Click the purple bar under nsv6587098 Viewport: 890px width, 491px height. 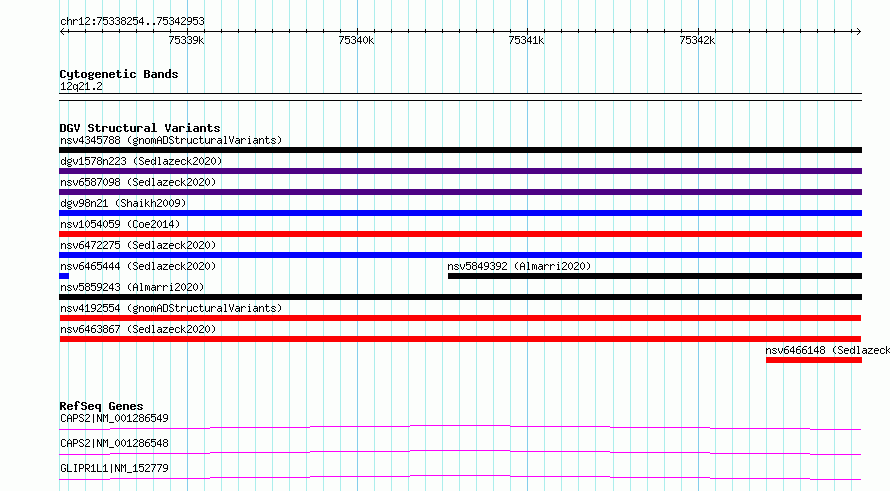tap(460, 192)
